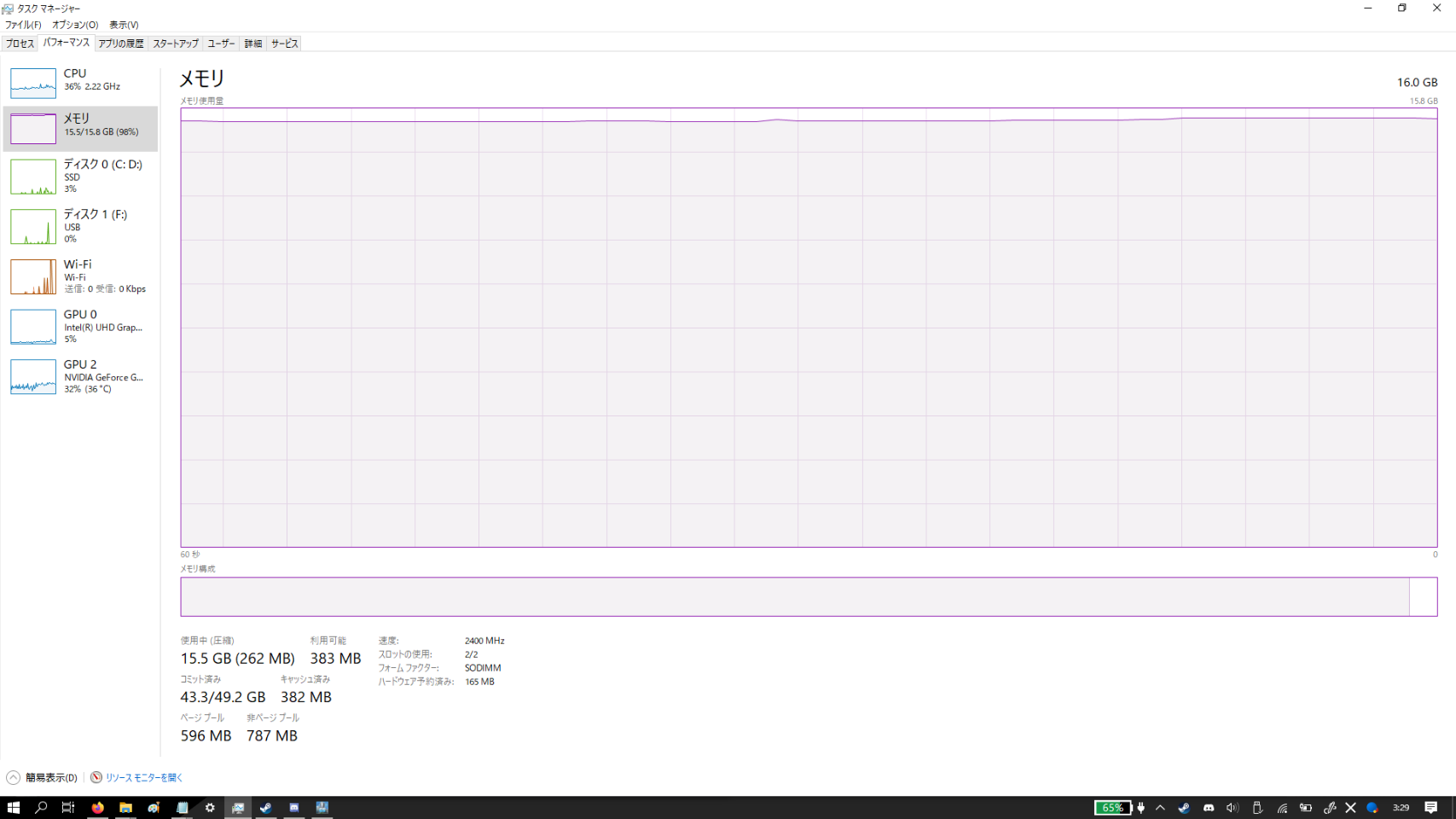1456x819 pixels.
Task: Open the ファイル(F) menu
Action: click(x=23, y=25)
